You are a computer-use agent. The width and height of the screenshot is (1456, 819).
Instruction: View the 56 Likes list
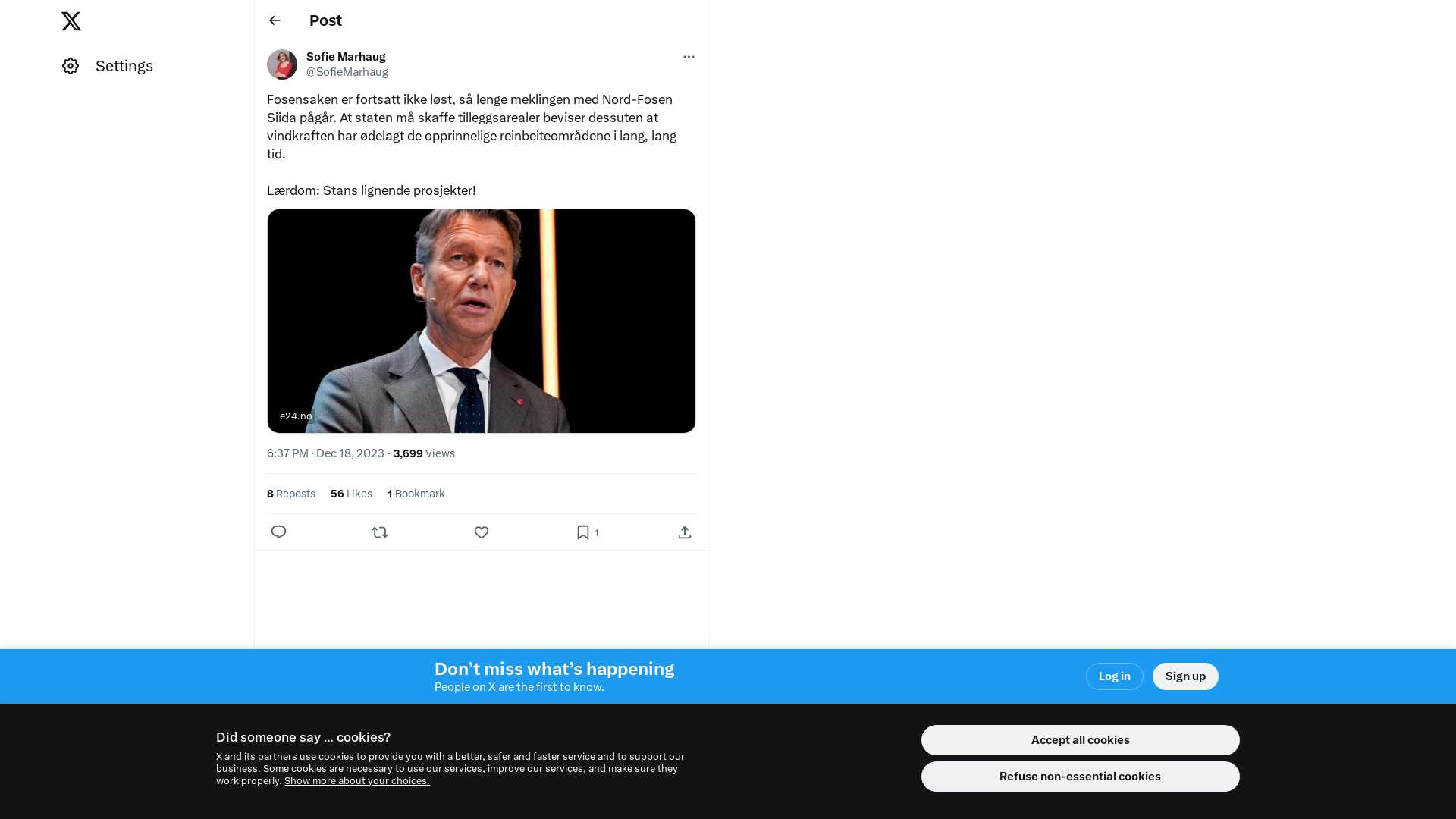351,494
